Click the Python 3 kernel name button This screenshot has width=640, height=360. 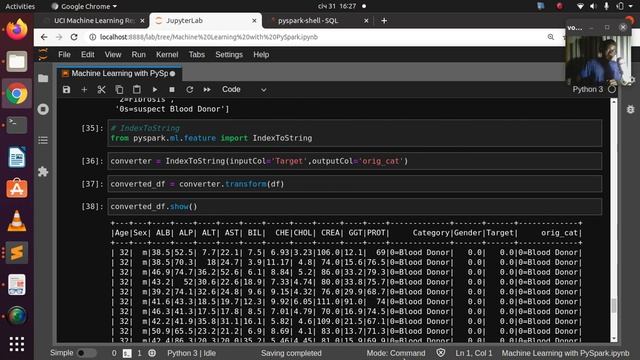587,89
